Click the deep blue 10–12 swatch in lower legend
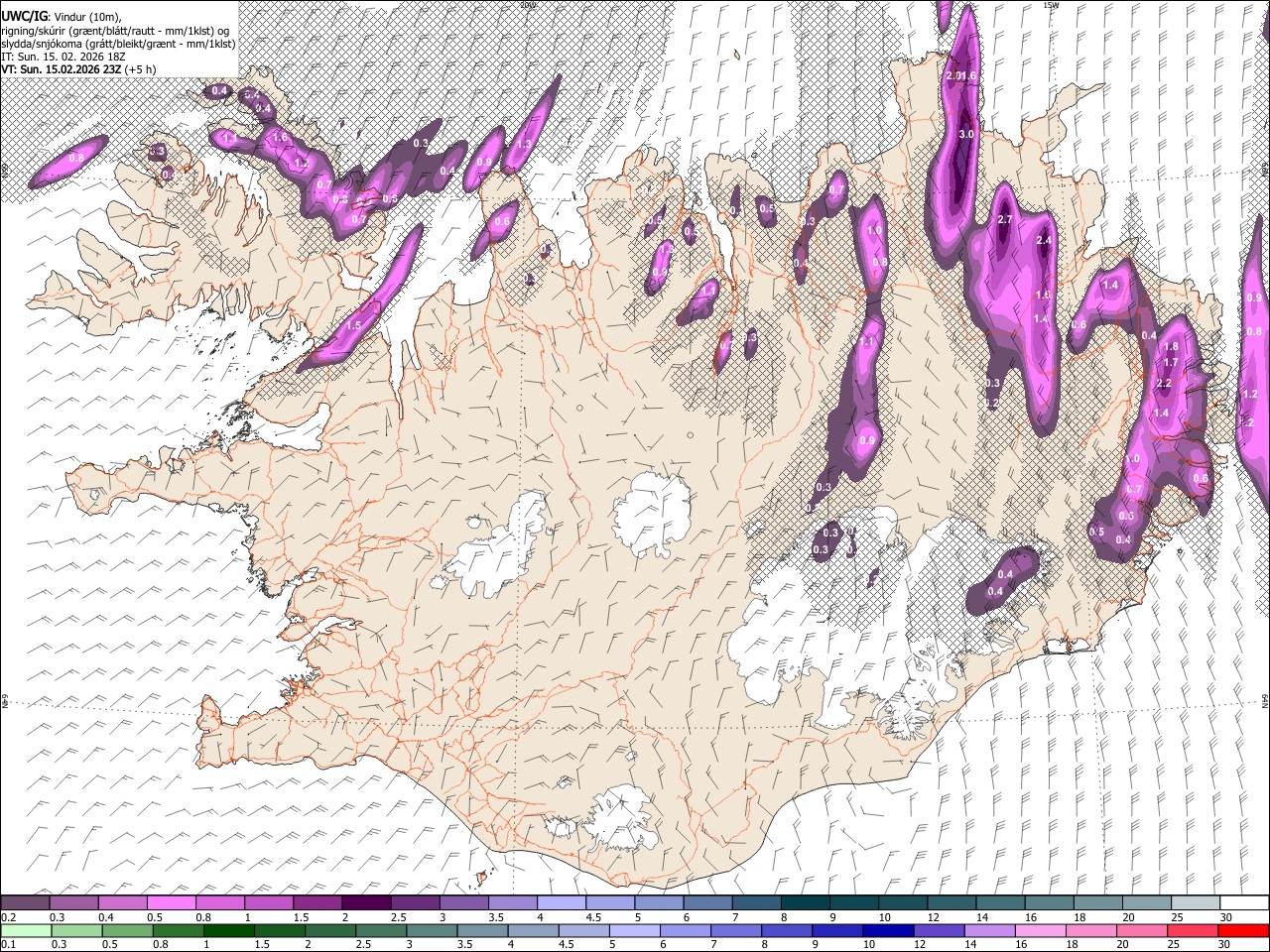This screenshot has width=1270, height=952. (x=888, y=930)
